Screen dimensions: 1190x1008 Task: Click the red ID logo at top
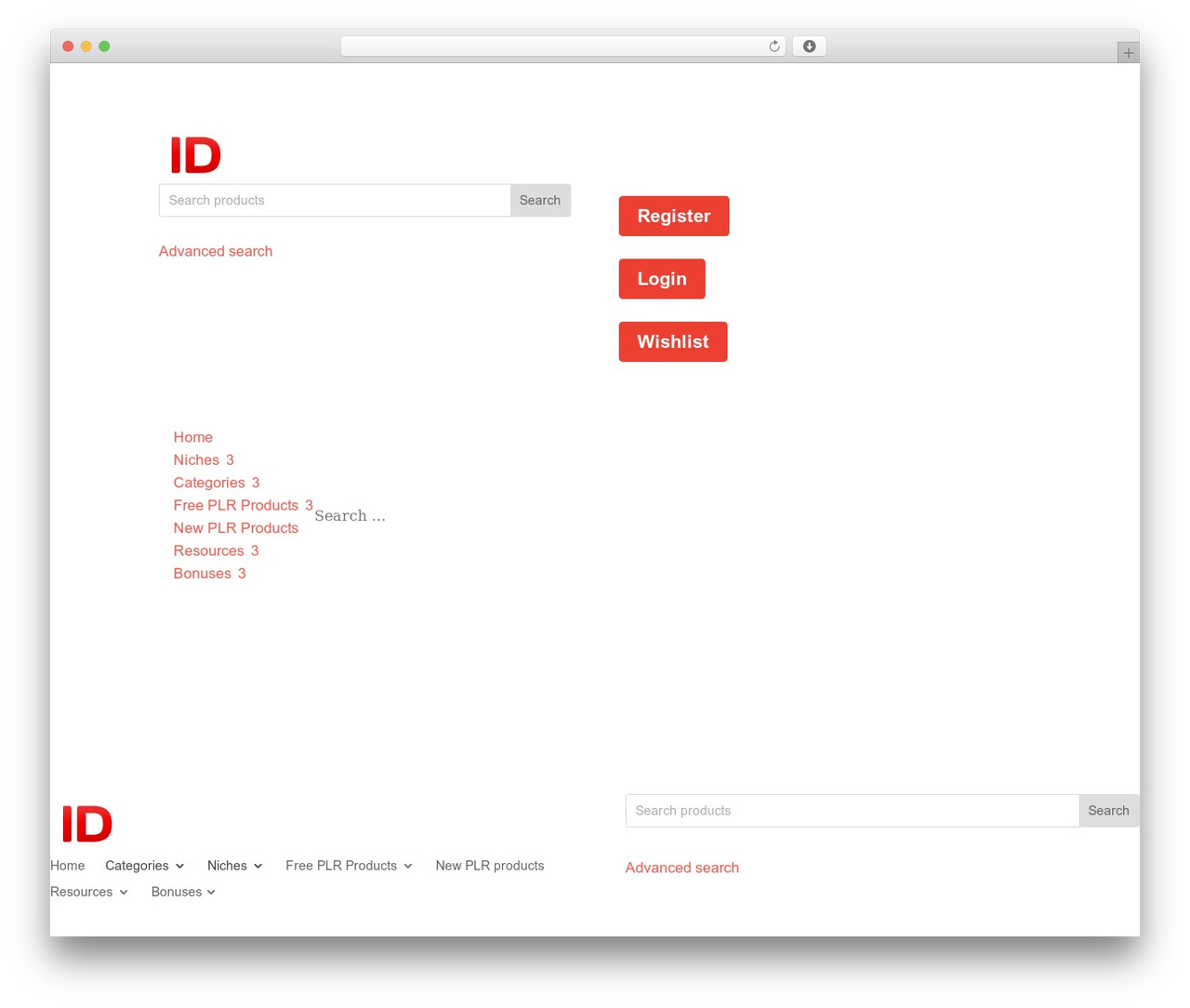click(196, 154)
